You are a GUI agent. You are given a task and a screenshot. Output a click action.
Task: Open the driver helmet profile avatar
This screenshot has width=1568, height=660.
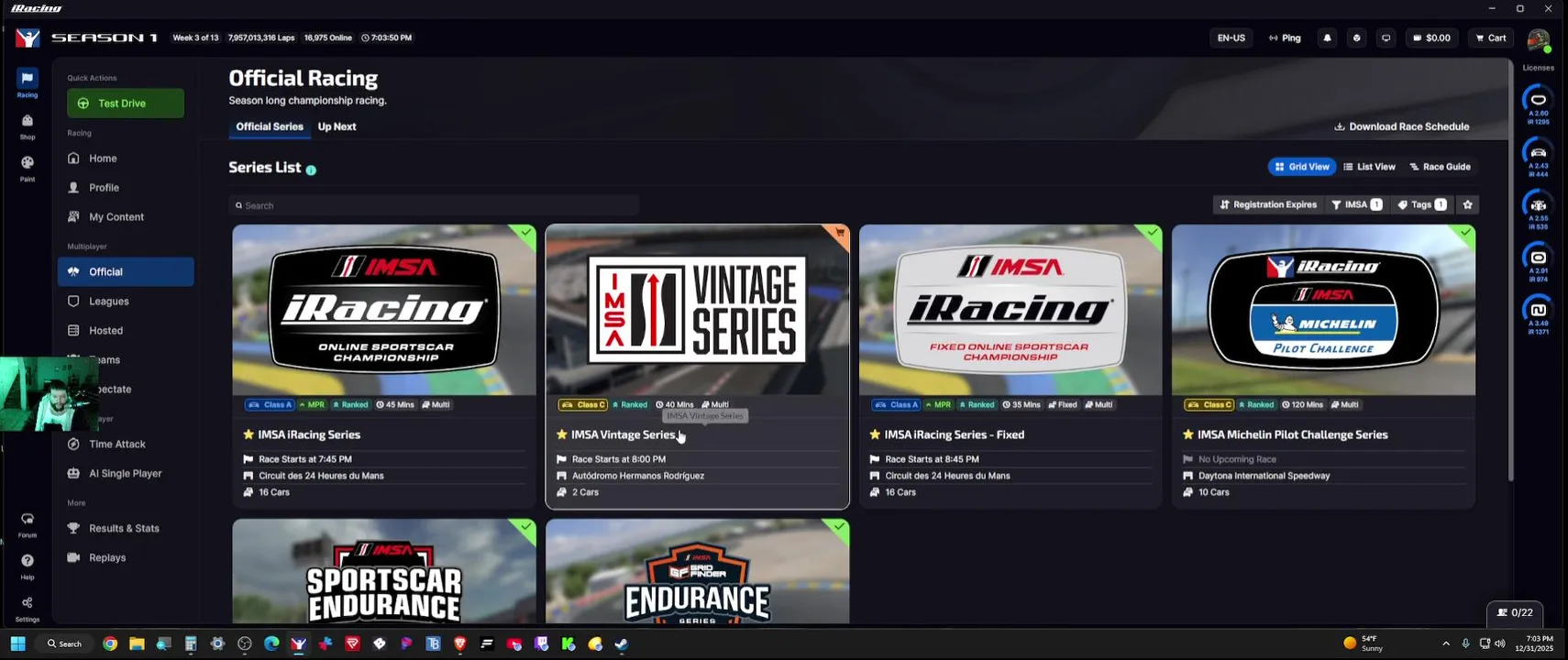pos(1538,39)
